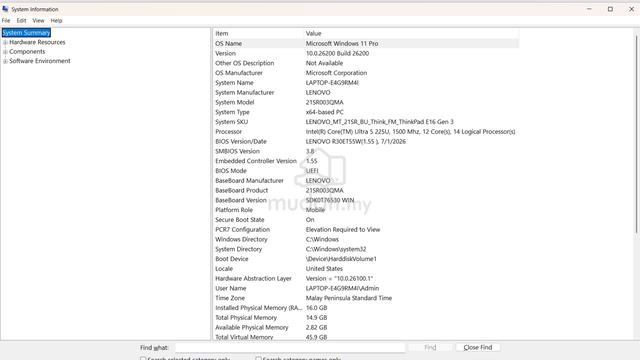Select the Other OS Description row

tap(366, 63)
